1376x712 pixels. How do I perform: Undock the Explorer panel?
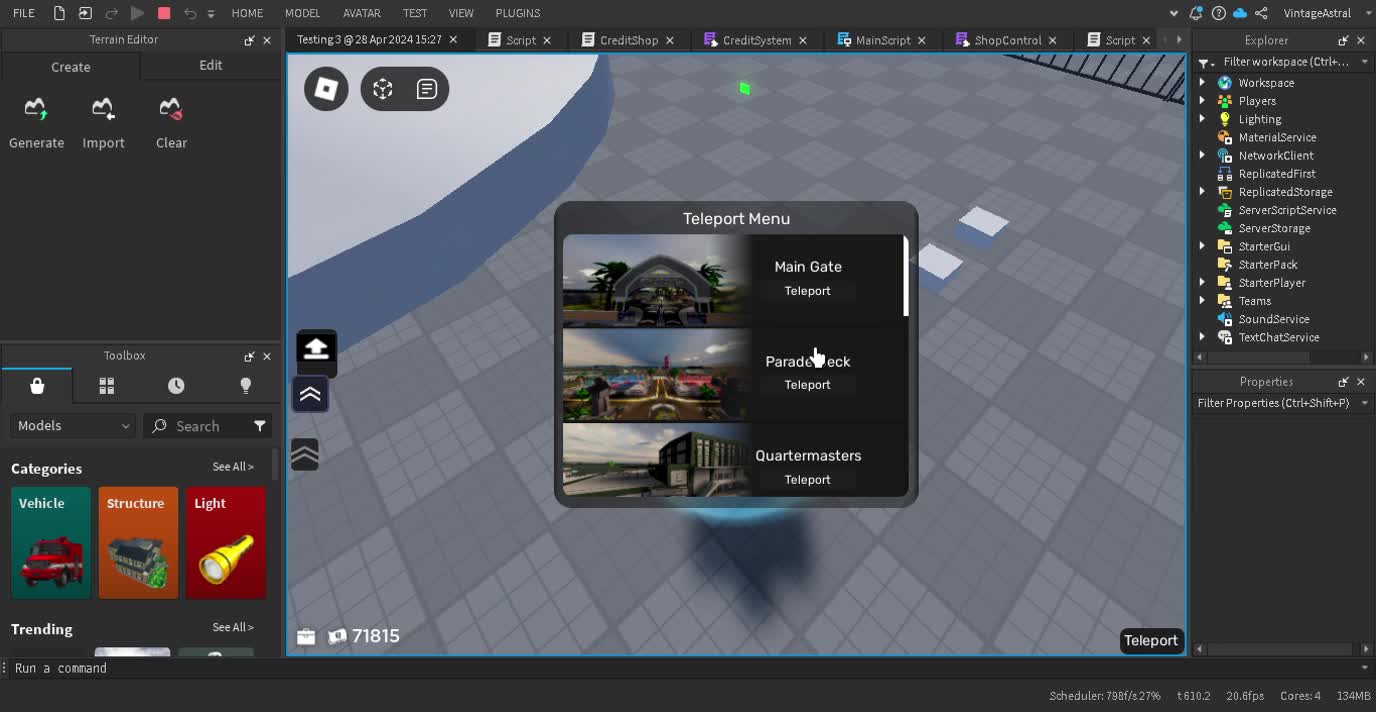pos(1343,40)
